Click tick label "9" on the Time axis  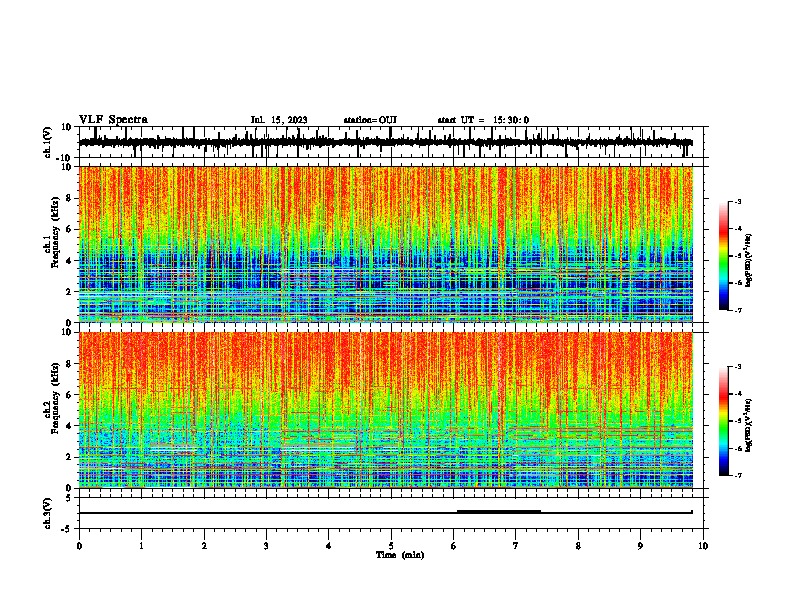tap(640, 546)
